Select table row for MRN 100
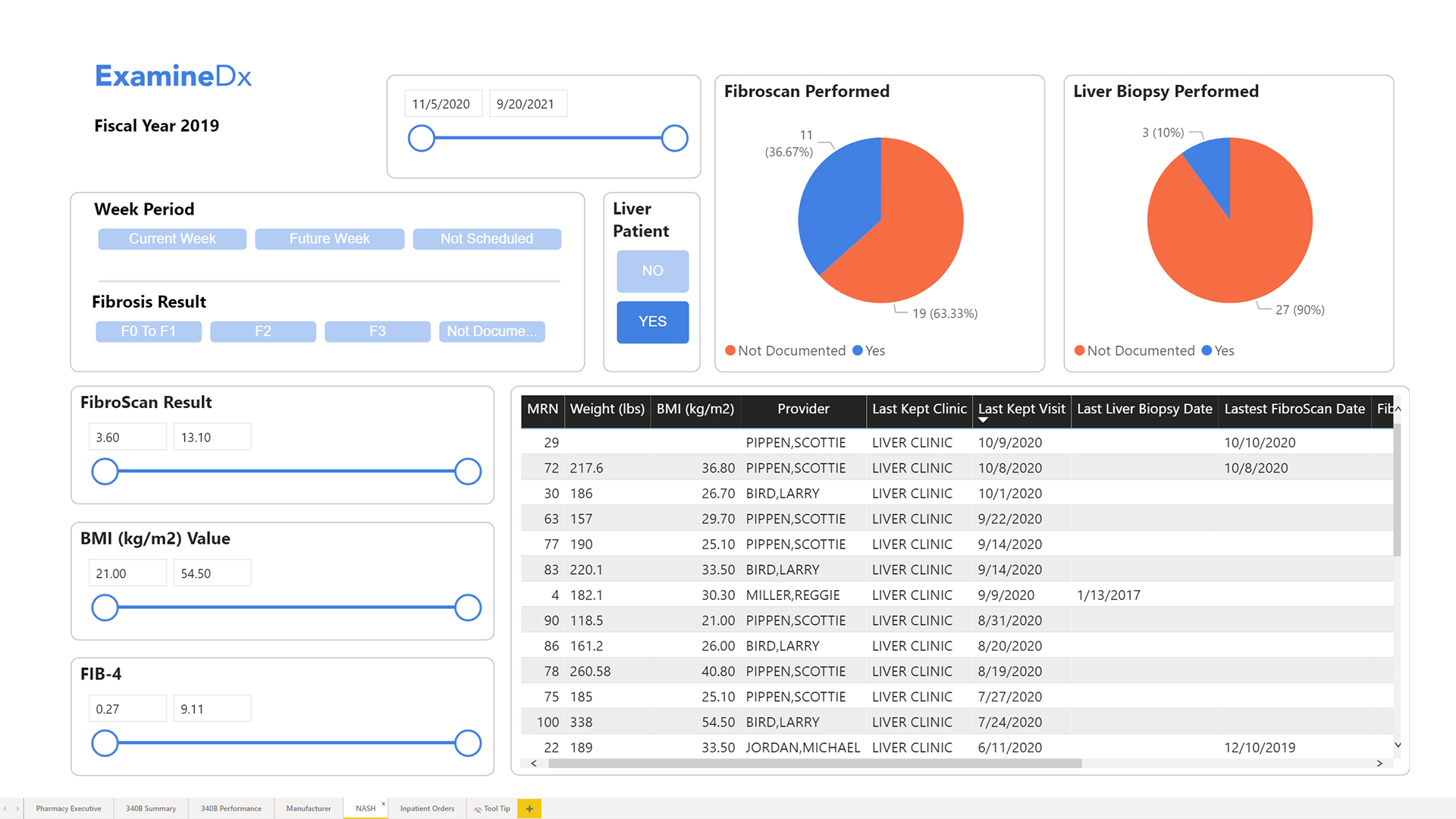 point(957,722)
